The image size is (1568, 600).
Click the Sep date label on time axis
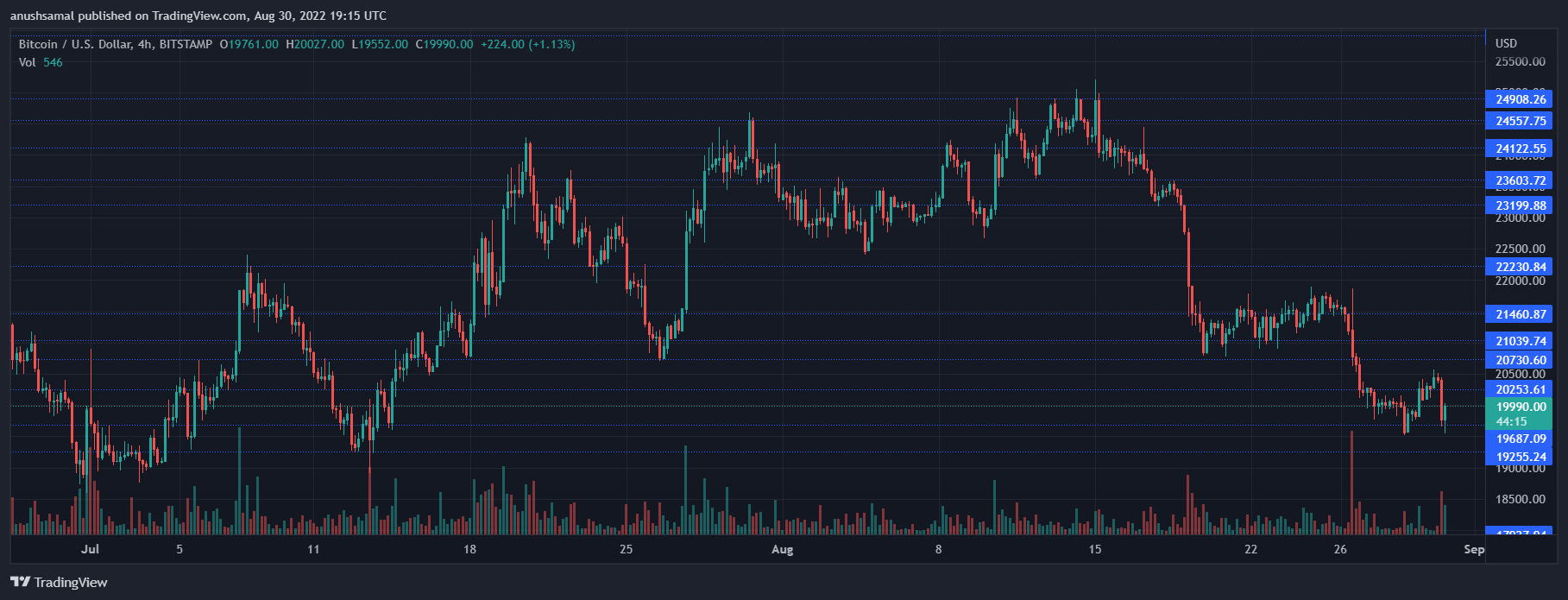pyautogui.click(x=1474, y=549)
